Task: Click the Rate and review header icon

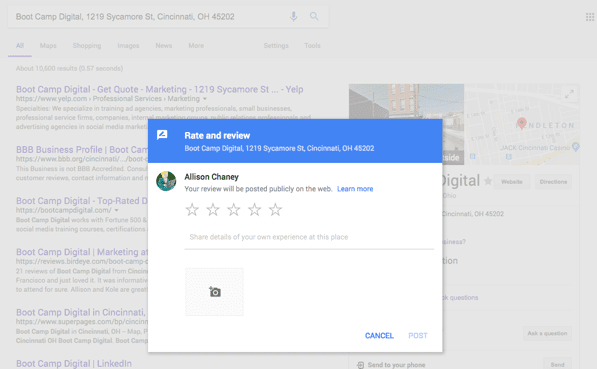Action: tap(162, 135)
